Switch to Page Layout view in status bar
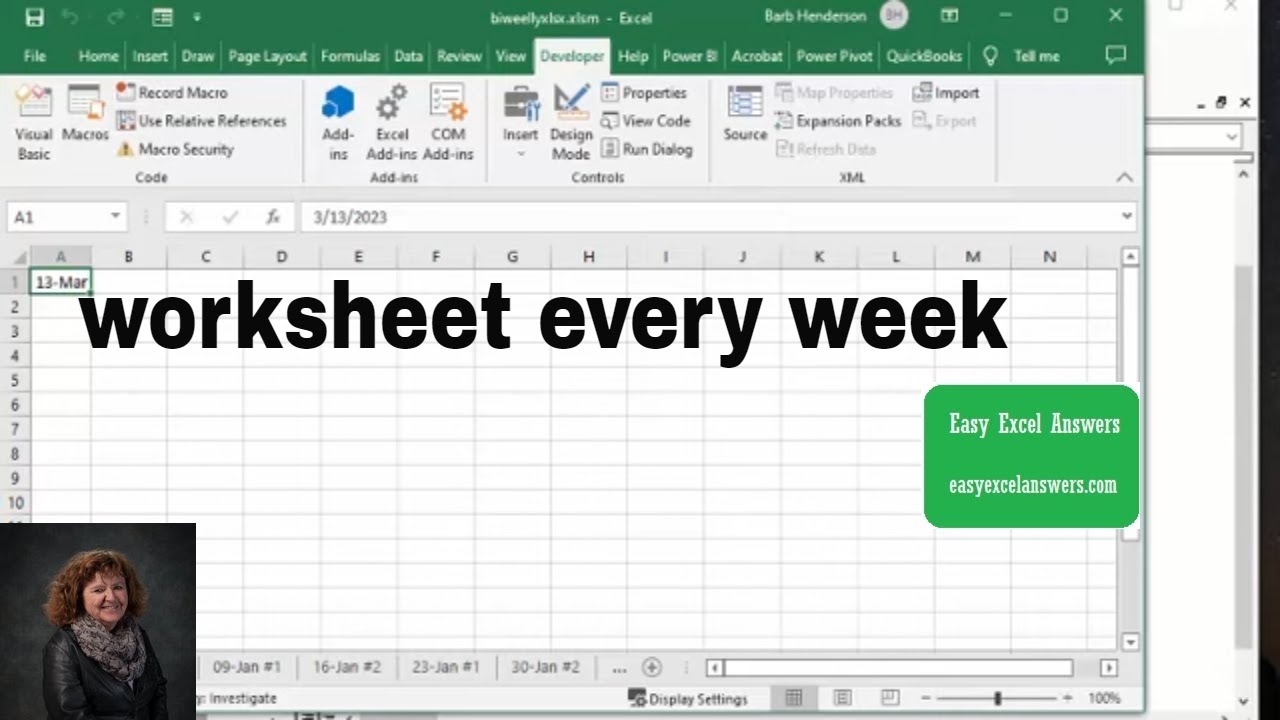Viewport: 1280px width, 720px height. click(842, 698)
